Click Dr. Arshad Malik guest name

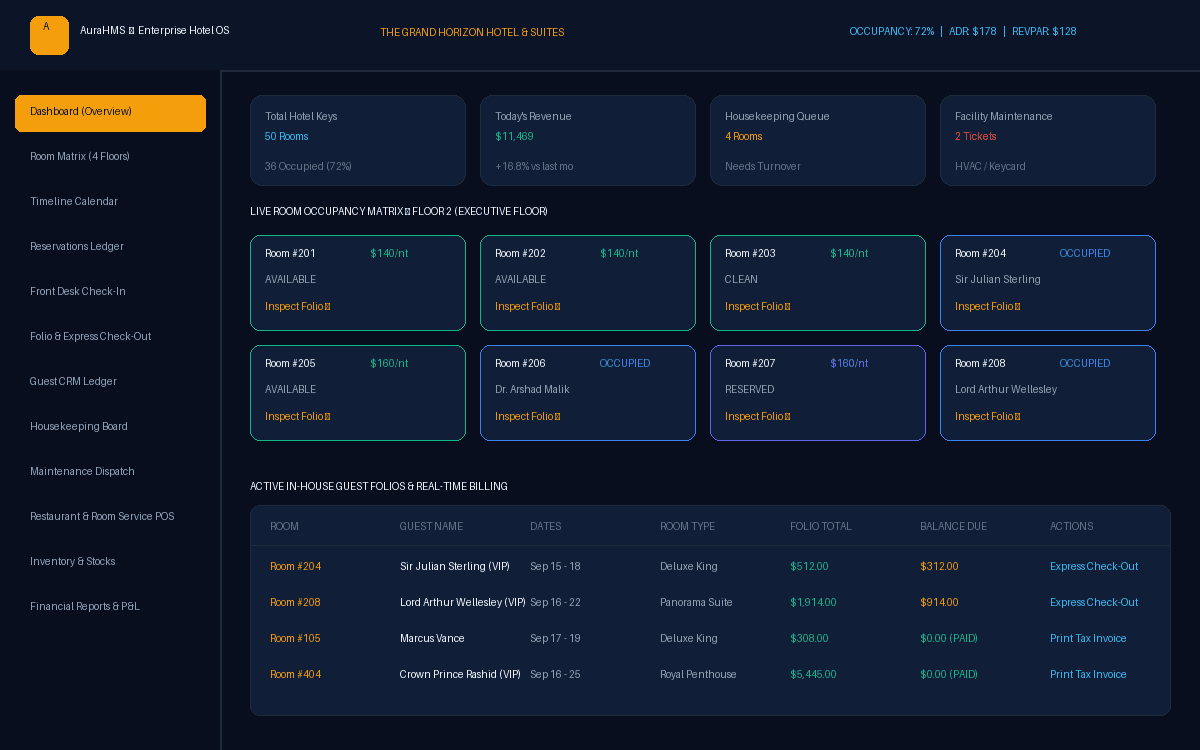[532, 390]
